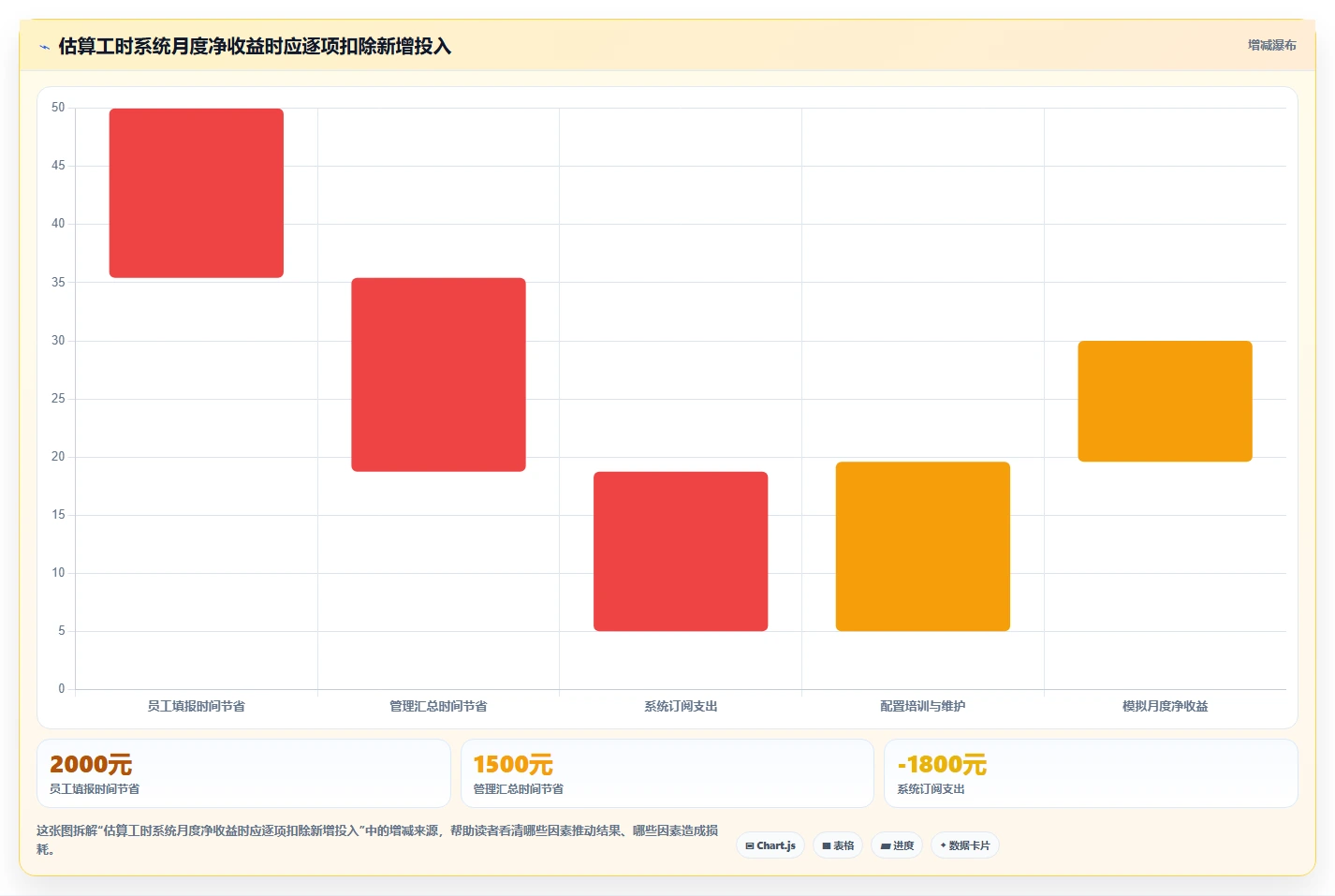Click the y-axis value 50
Screen dimensions: 1335x896
pos(58,108)
